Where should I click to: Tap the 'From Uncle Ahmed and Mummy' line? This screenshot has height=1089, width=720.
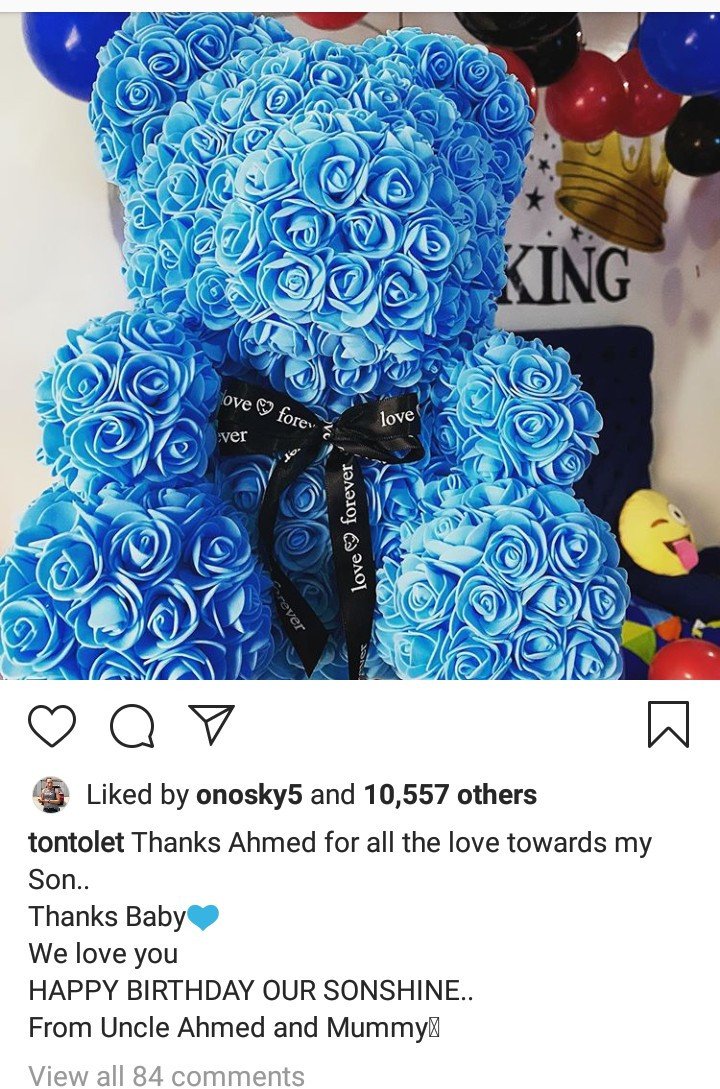[235, 1028]
